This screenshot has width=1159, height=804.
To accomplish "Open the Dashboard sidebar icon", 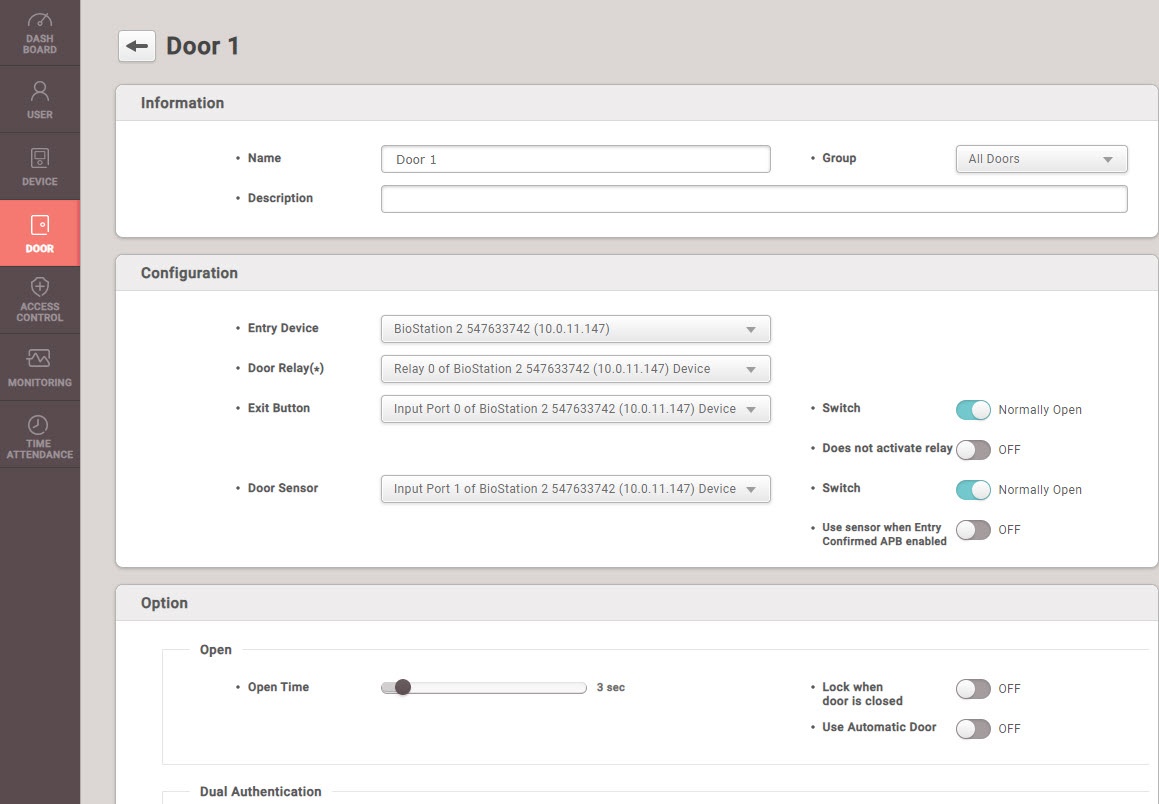I will click(40, 21).
